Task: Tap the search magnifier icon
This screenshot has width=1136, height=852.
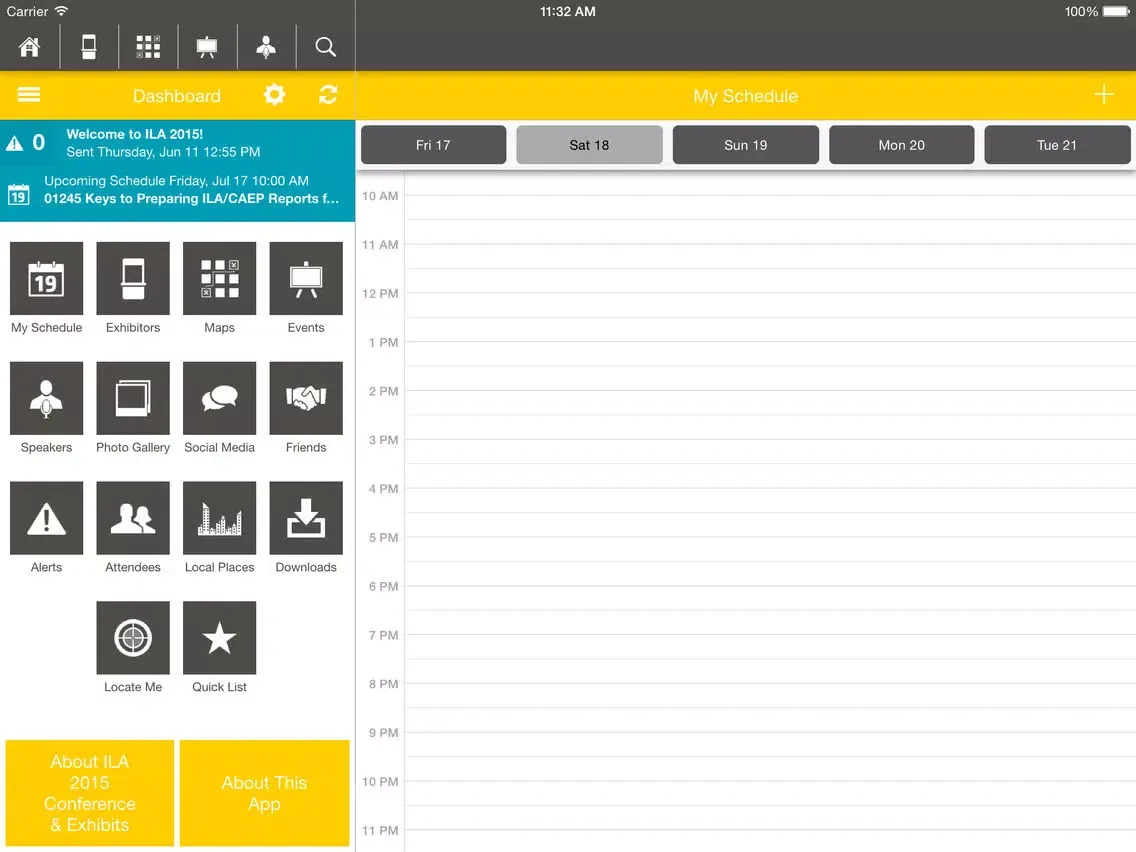Action: (325, 47)
